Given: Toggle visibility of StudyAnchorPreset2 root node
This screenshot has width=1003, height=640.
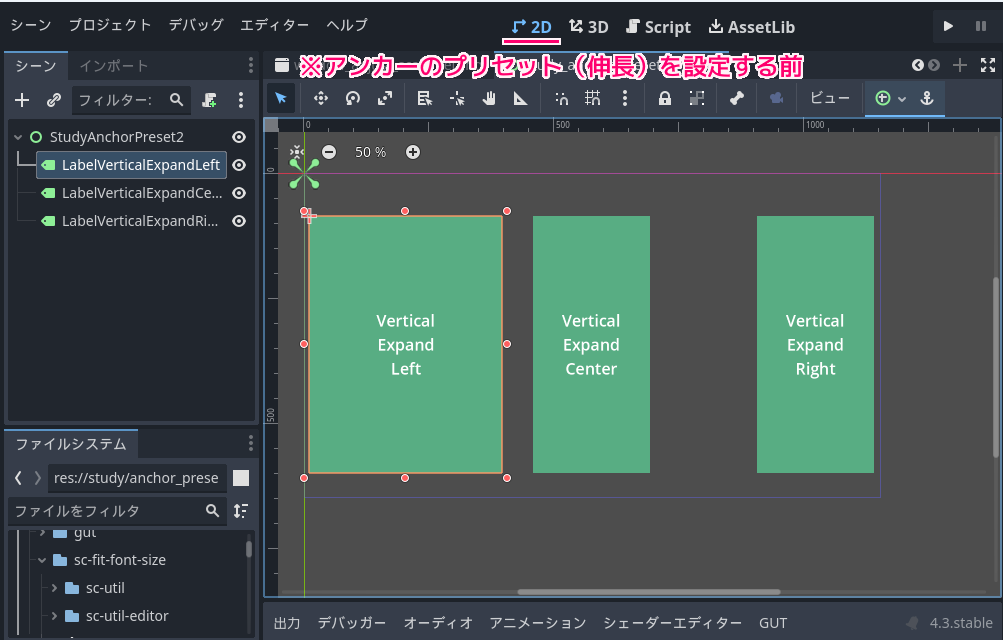Looking at the screenshot, I should 239,137.
